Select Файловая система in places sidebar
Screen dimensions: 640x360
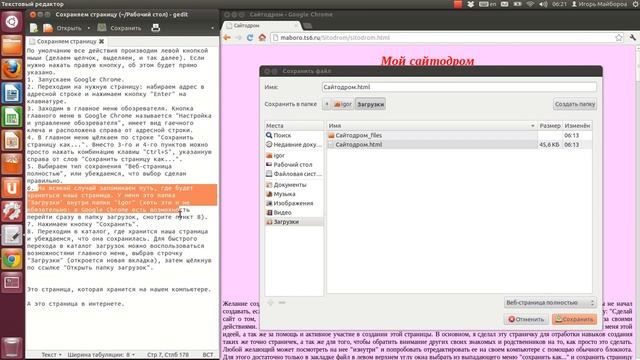(x=294, y=174)
